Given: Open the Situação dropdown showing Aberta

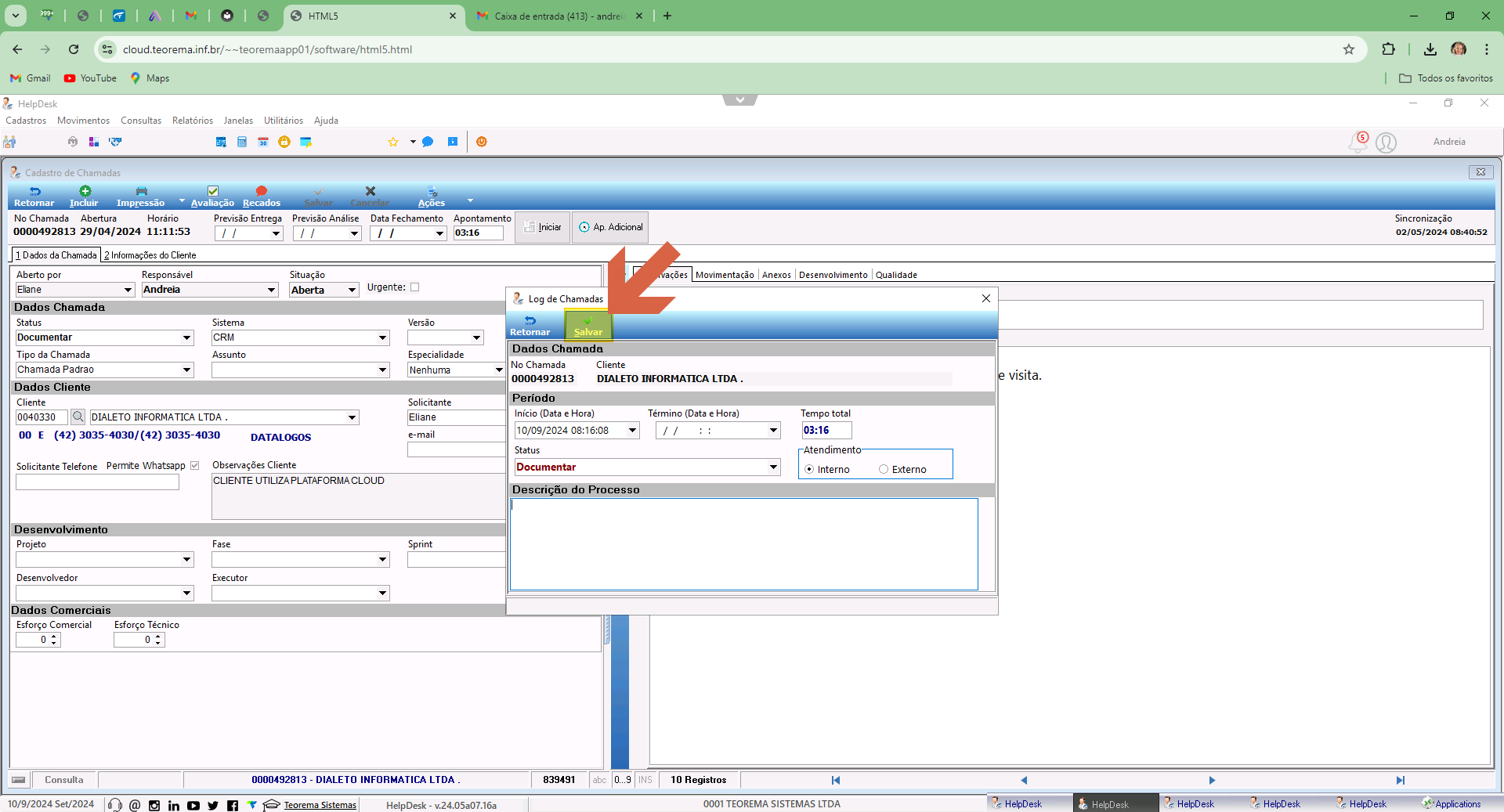Looking at the screenshot, I should click(x=324, y=290).
